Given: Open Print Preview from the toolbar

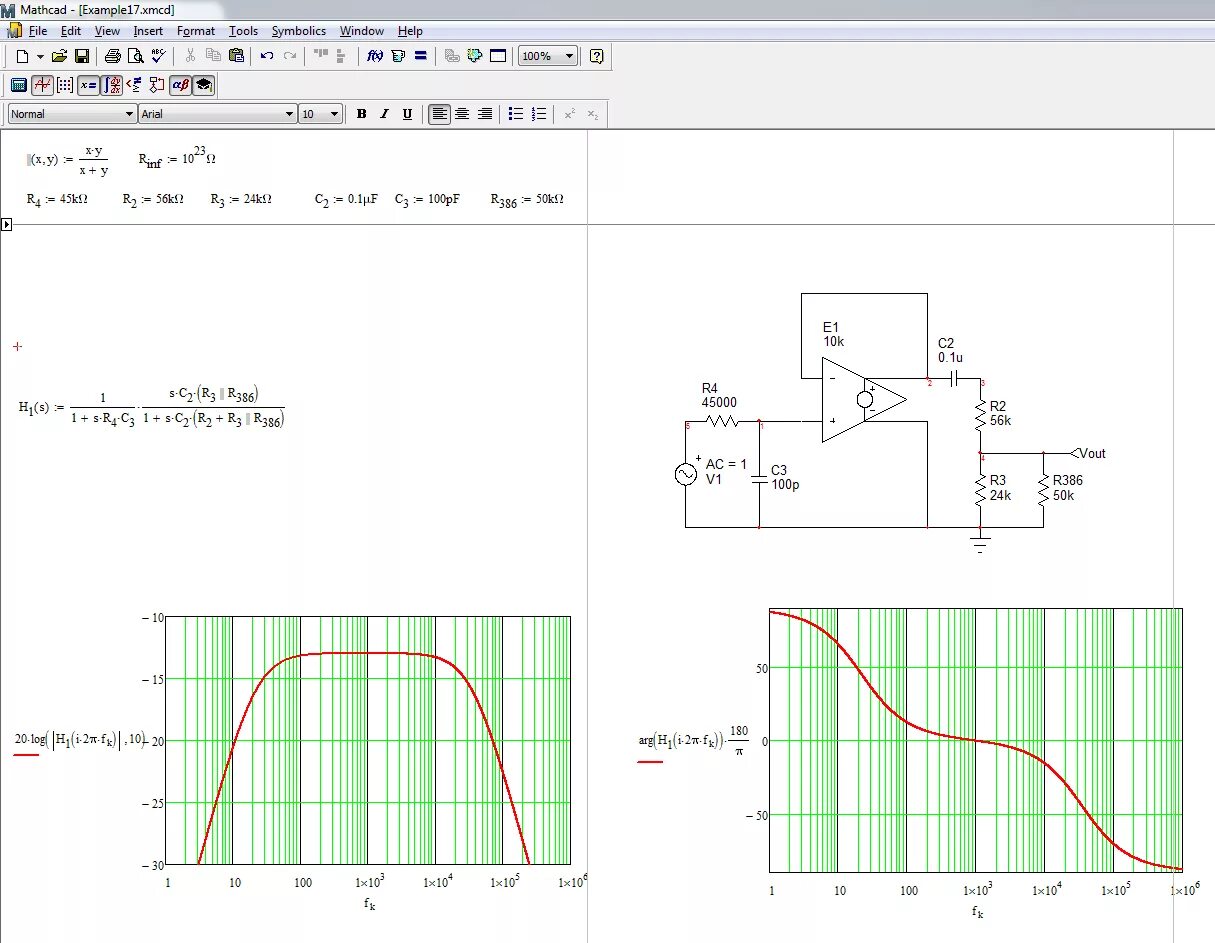Looking at the screenshot, I should click(x=135, y=56).
